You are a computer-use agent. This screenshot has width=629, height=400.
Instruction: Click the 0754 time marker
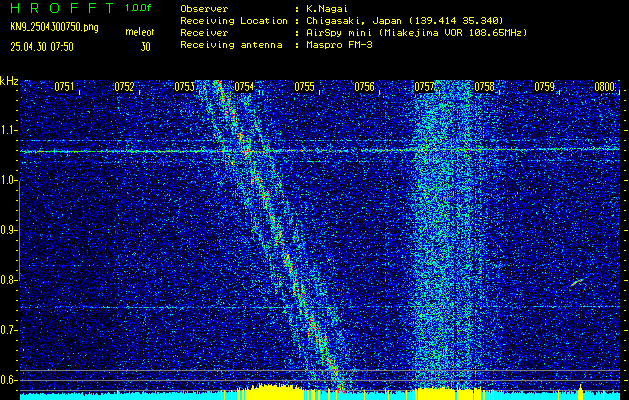[244, 87]
